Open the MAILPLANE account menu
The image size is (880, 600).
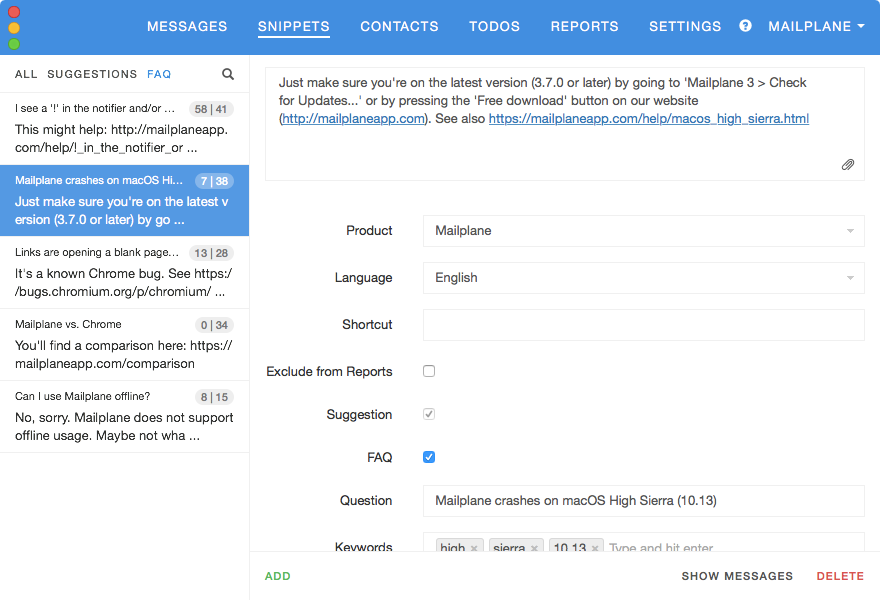816,27
